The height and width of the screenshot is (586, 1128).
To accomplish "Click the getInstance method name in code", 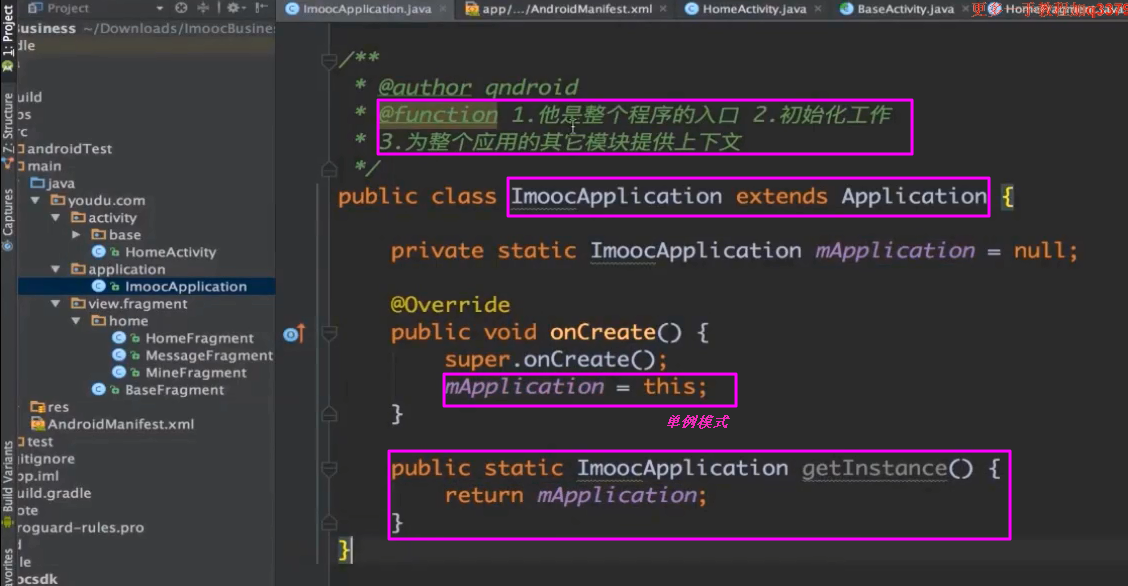I will click(x=873, y=468).
